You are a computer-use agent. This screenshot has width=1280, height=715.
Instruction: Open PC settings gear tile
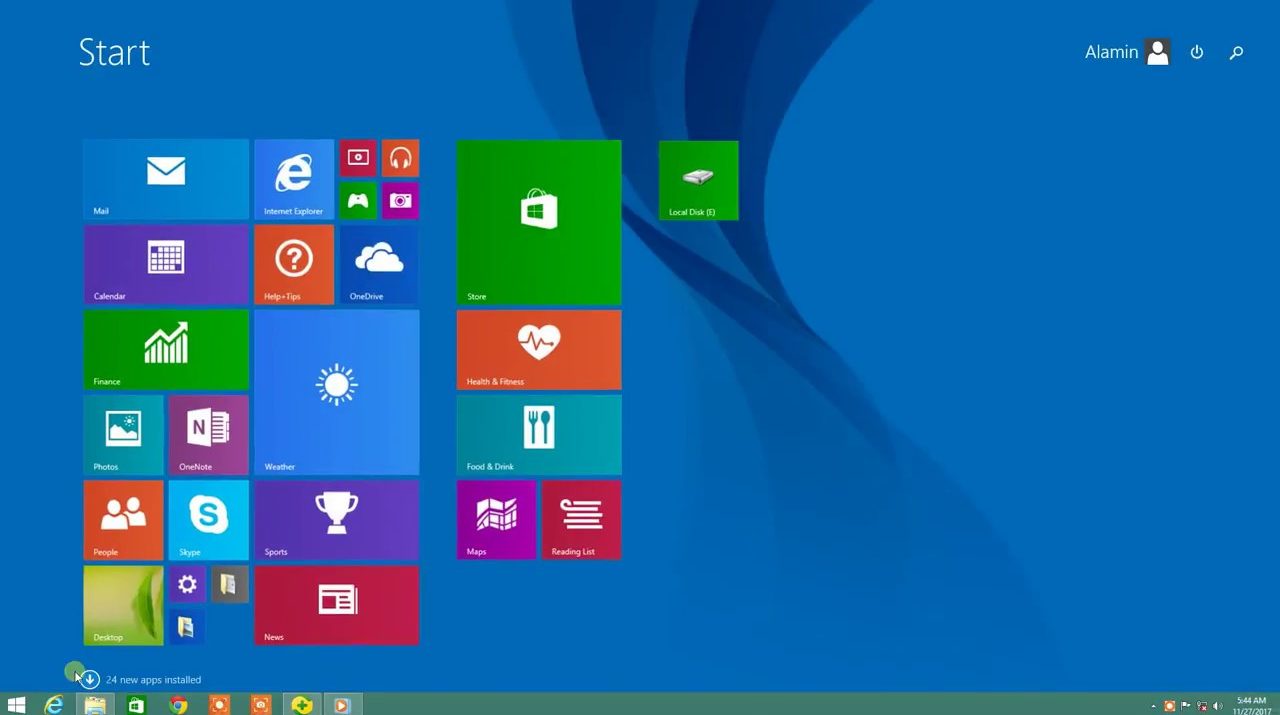[x=187, y=584]
